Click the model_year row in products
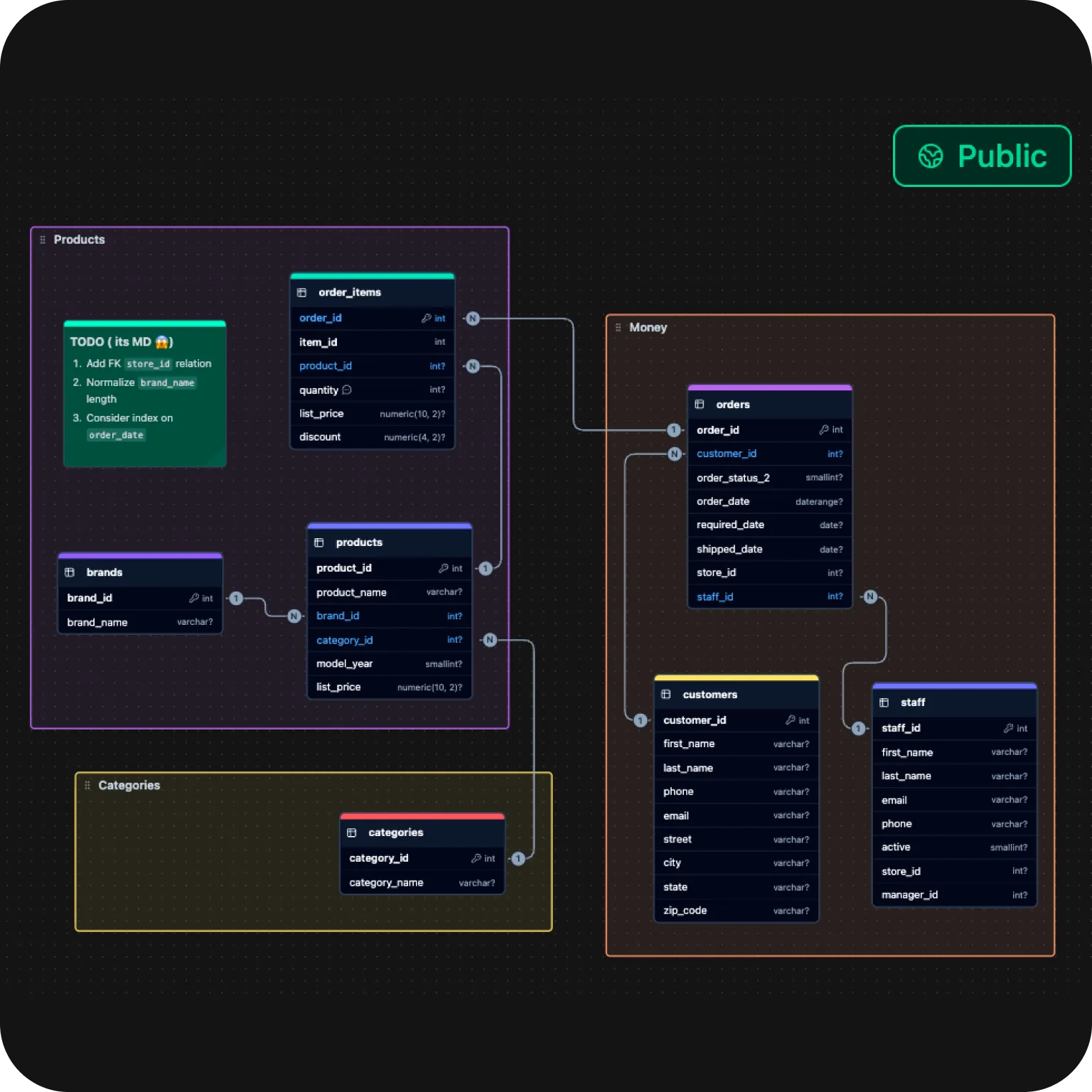The width and height of the screenshot is (1092, 1092). [x=390, y=663]
